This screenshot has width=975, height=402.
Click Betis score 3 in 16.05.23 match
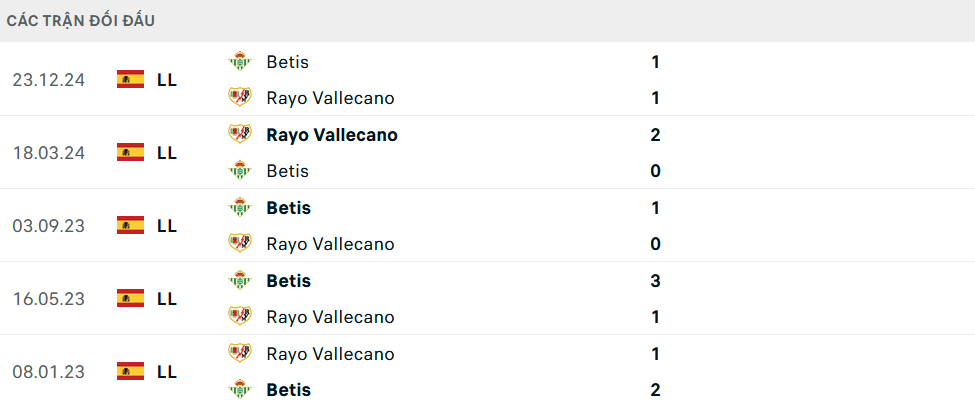[655, 281]
